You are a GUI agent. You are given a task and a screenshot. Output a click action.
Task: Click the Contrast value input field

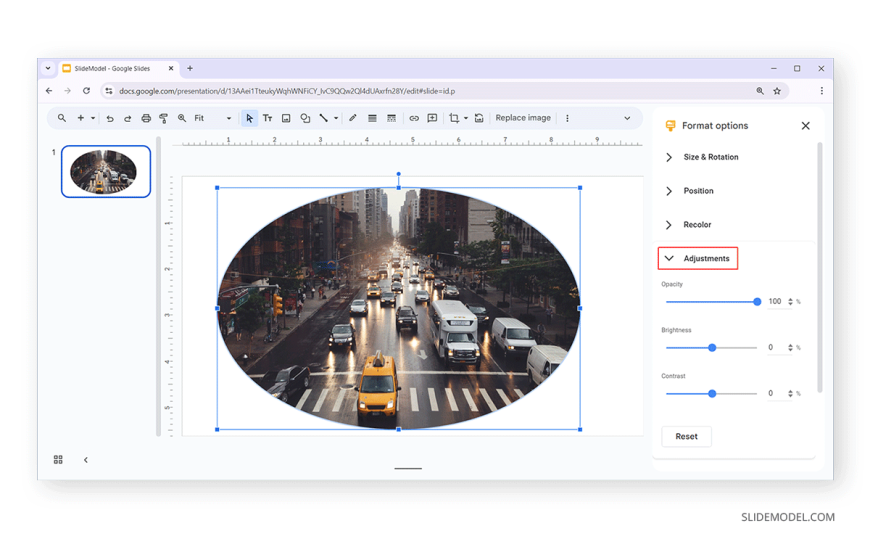point(775,394)
